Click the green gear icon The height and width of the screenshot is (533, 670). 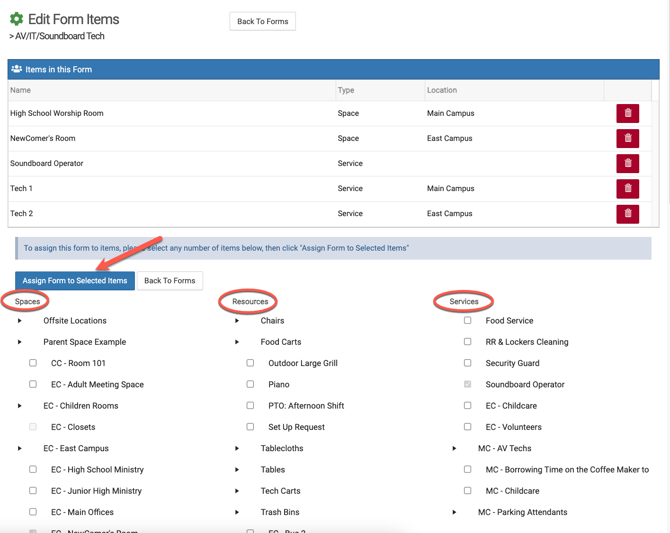click(x=16, y=19)
